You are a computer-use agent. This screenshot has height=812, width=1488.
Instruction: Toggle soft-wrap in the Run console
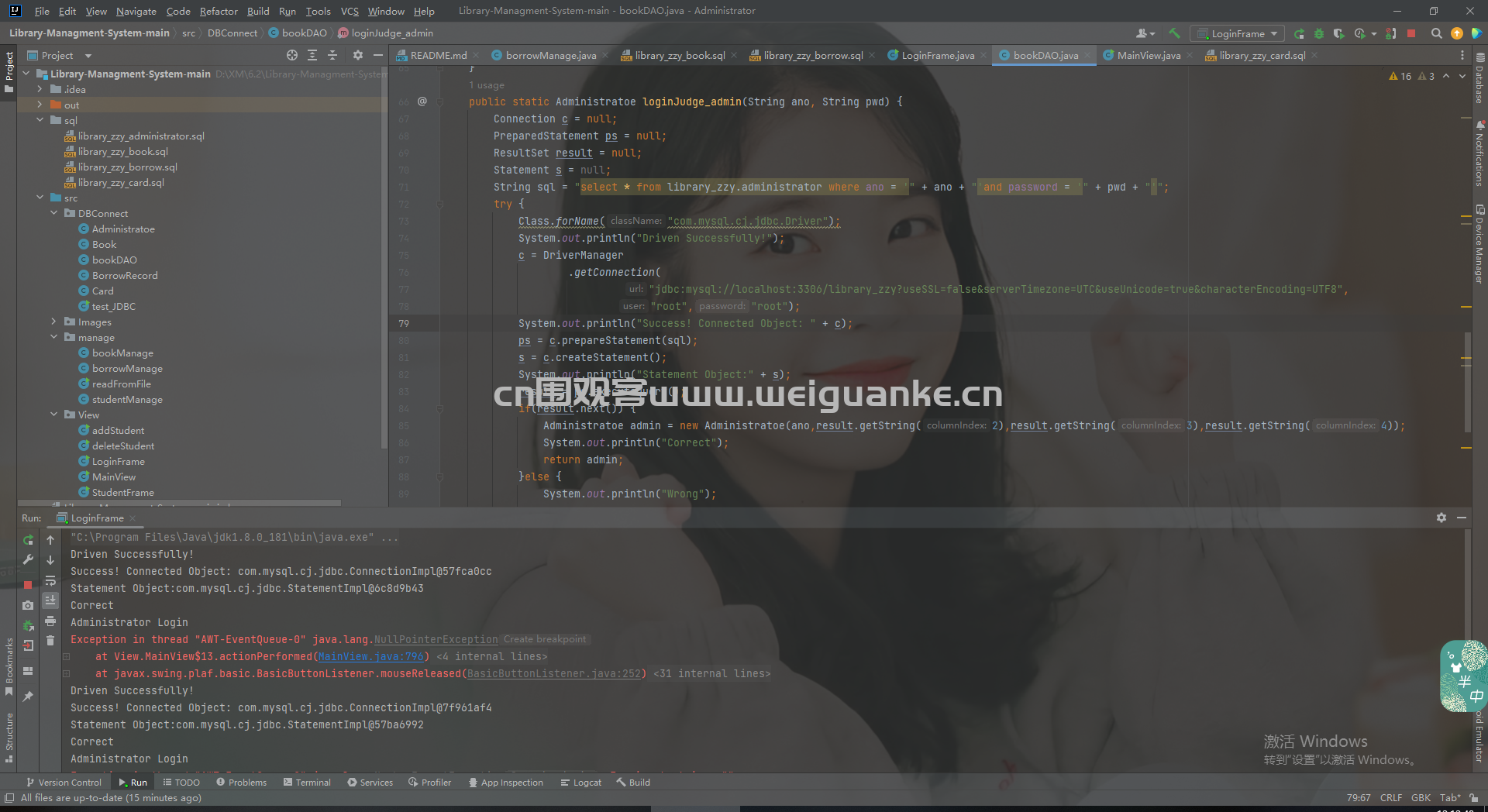point(50,580)
